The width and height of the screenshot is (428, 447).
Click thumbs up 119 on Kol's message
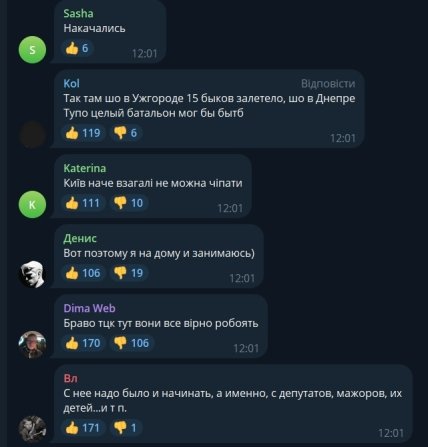click(x=83, y=133)
